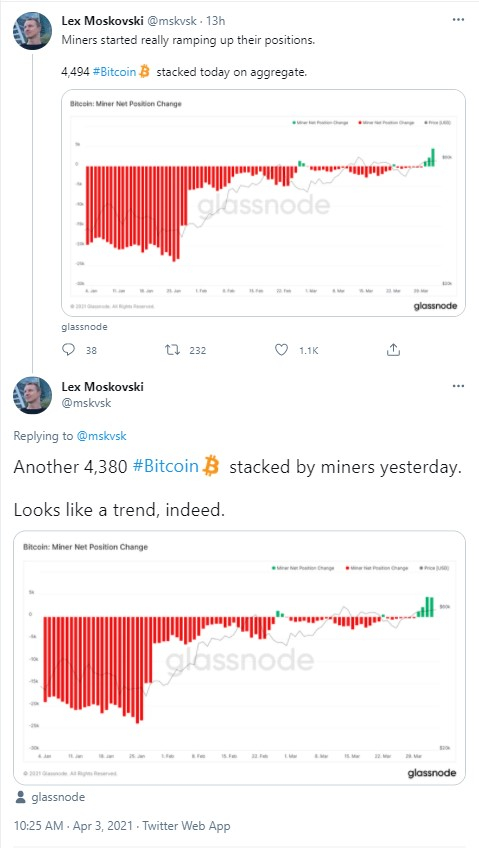The height and width of the screenshot is (848, 479).
Task: Open the second glassnode chart image
Action: (239, 658)
